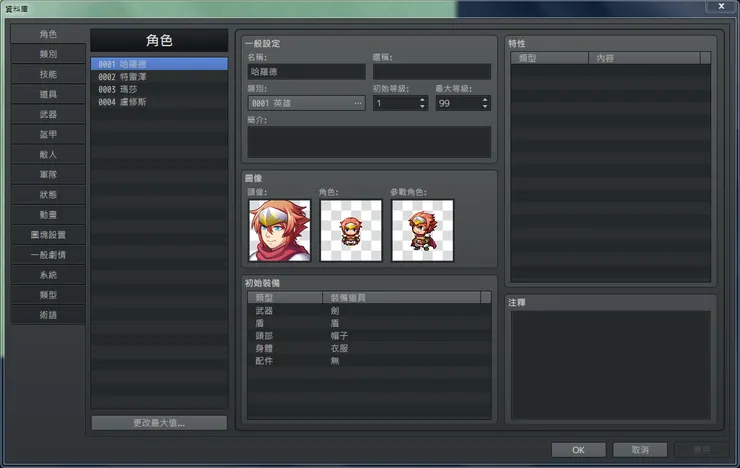Close the 資料庫 window

pyautogui.click(x=721, y=6)
